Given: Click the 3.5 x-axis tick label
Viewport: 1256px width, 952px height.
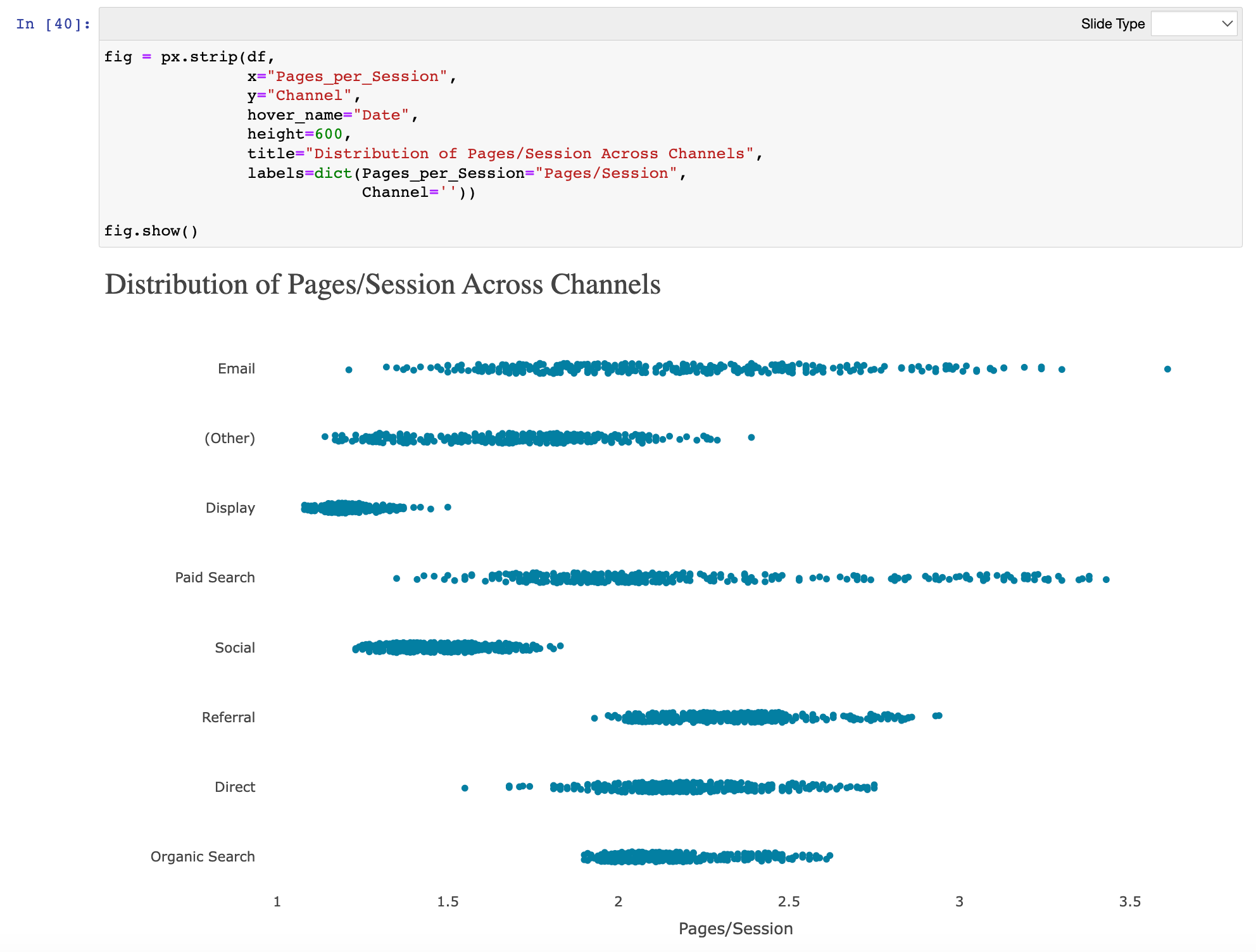Looking at the screenshot, I should tap(1129, 901).
